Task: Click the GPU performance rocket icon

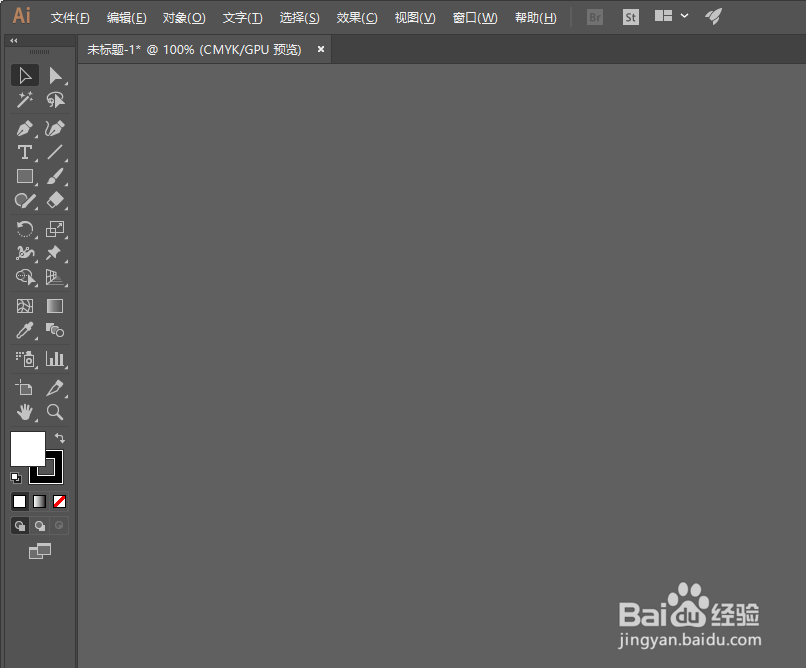Action: click(x=713, y=16)
